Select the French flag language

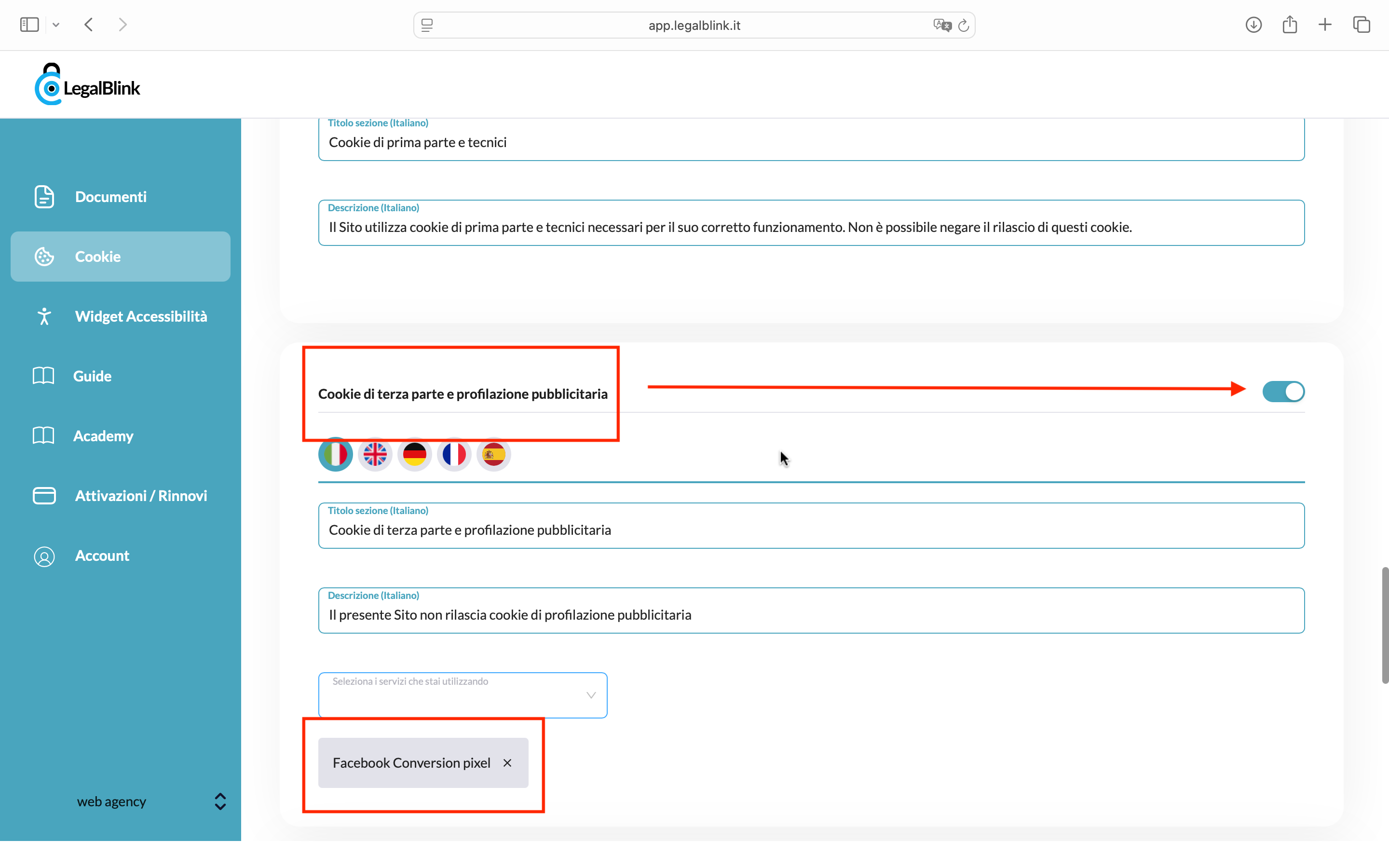tap(454, 455)
